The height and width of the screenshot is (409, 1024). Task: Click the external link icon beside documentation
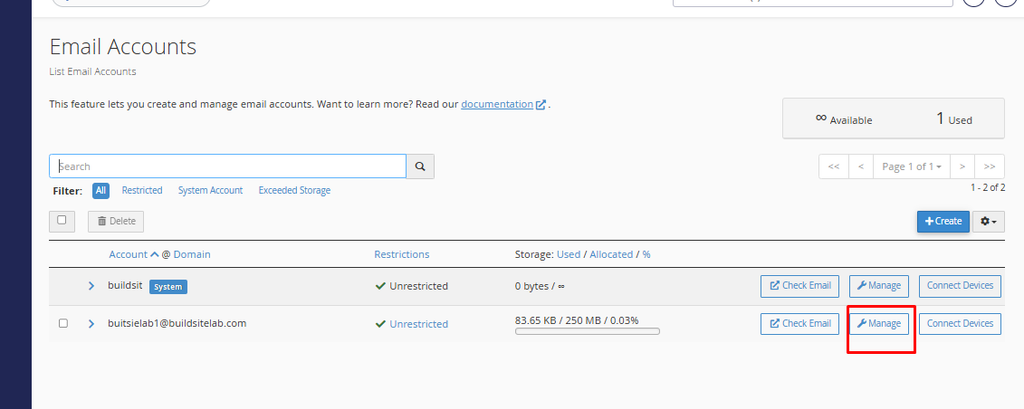(541, 105)
